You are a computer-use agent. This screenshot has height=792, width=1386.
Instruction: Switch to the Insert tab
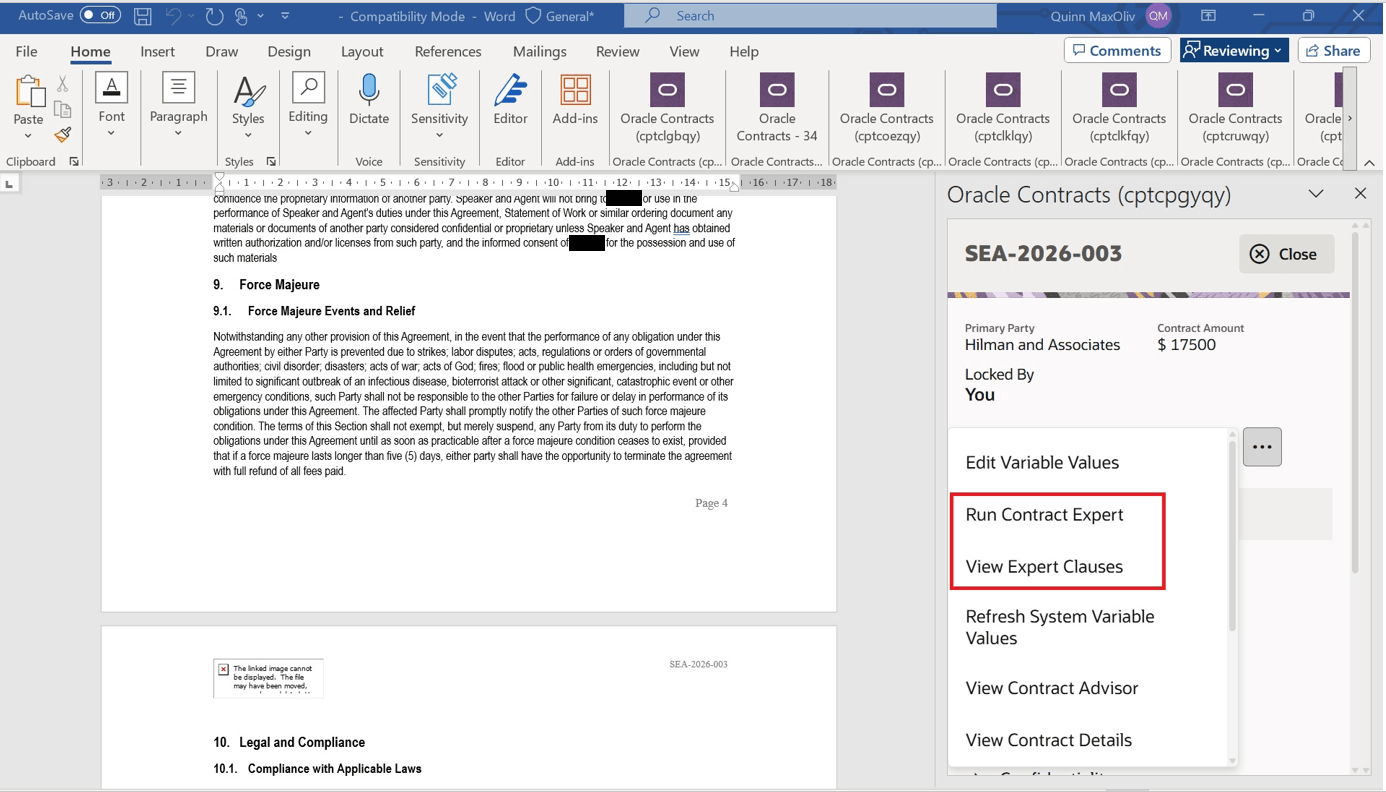(x=157, y=51)
